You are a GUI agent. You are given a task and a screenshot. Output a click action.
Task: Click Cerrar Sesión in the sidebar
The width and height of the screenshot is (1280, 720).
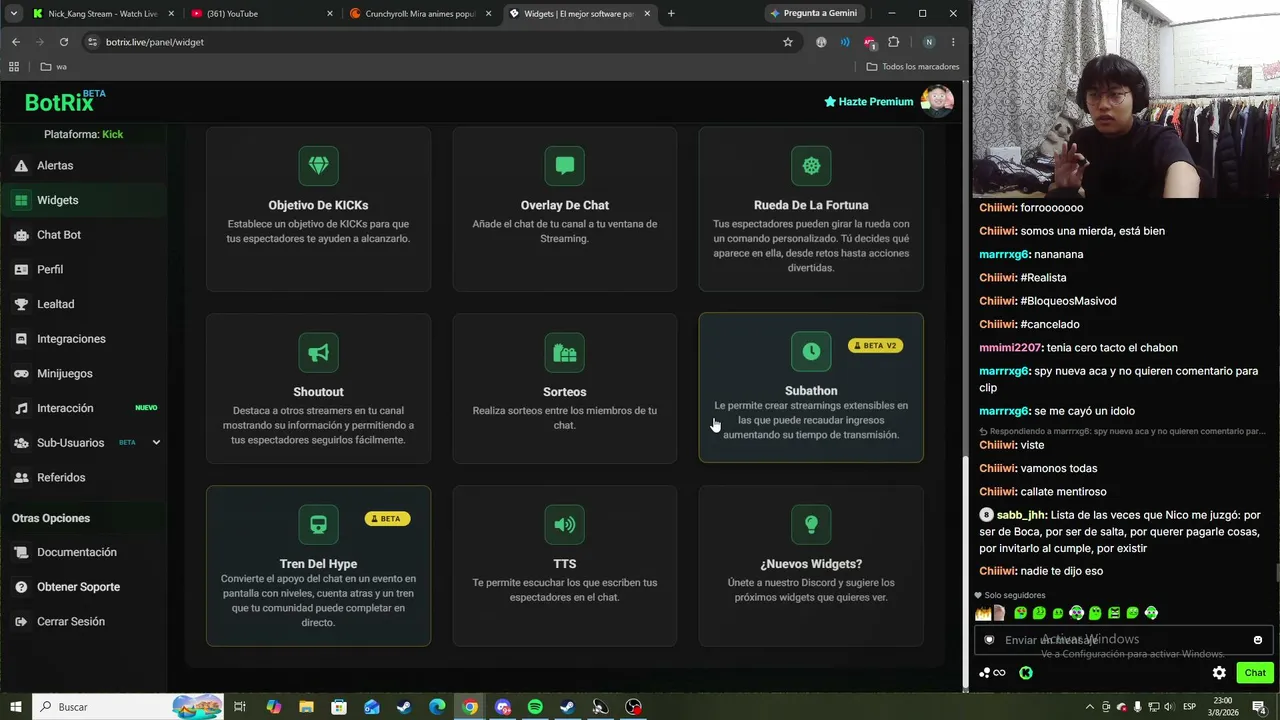84,621
